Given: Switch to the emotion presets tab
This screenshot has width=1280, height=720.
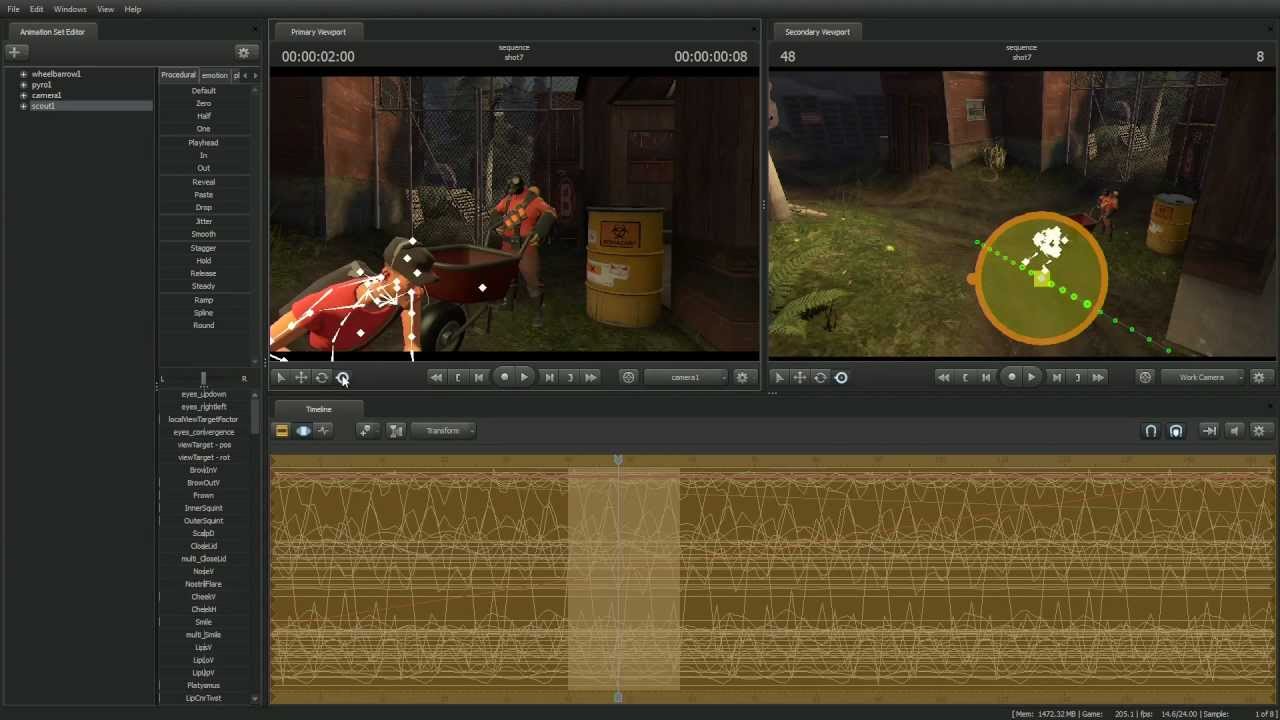Looking at the screenshot, I should [214, 75].
